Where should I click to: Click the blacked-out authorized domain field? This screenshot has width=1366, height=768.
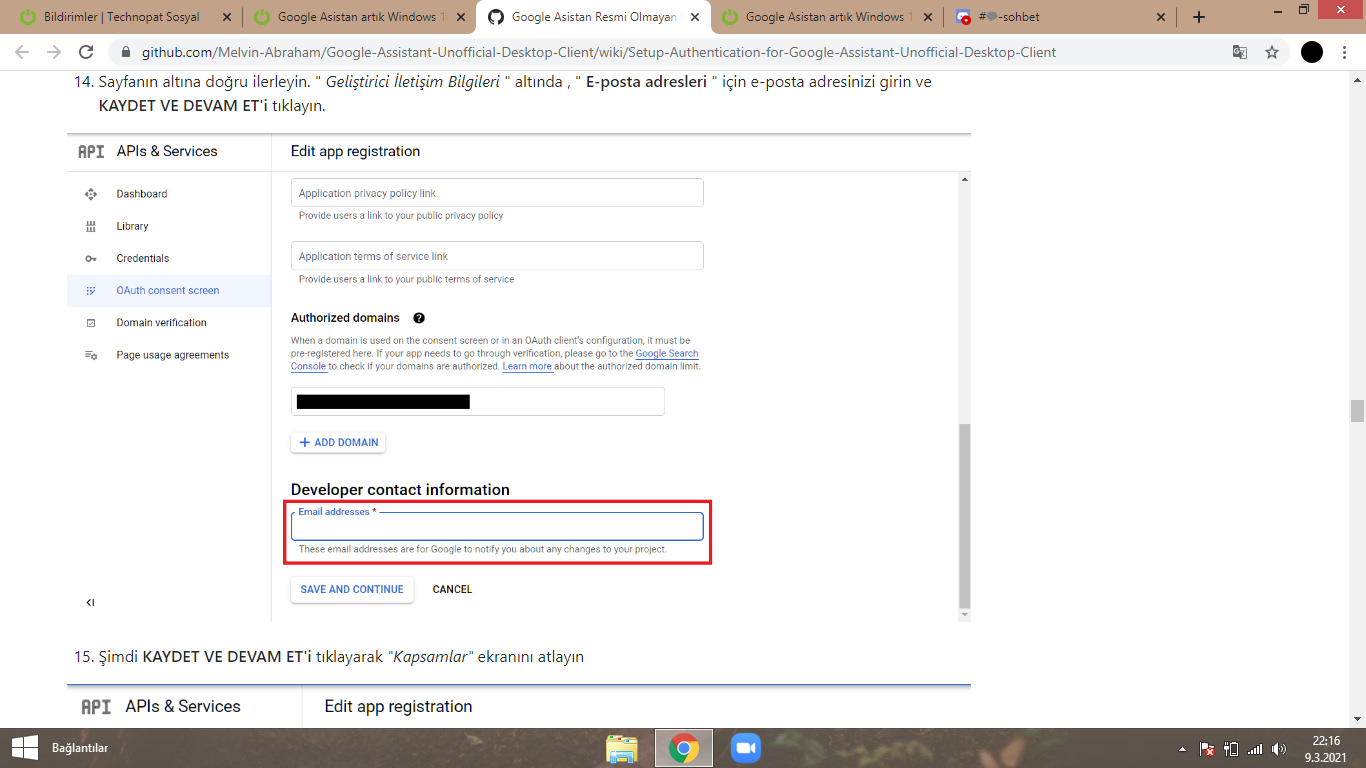pyautogui.click(x=478, y=402)
